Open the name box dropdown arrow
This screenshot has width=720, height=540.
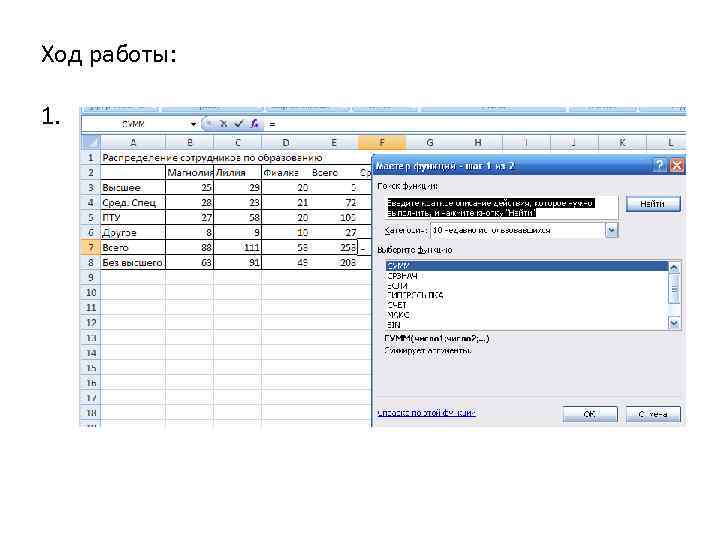[193, 124]
